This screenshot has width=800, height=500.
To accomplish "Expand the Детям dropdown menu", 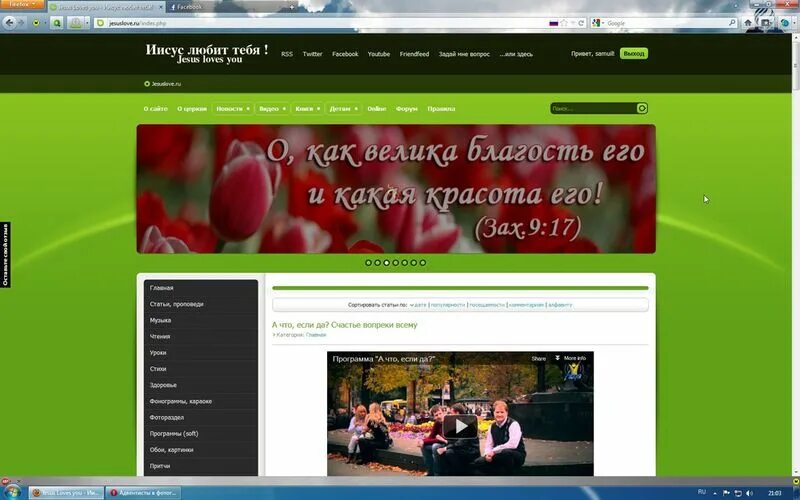I will click(343, 109).
